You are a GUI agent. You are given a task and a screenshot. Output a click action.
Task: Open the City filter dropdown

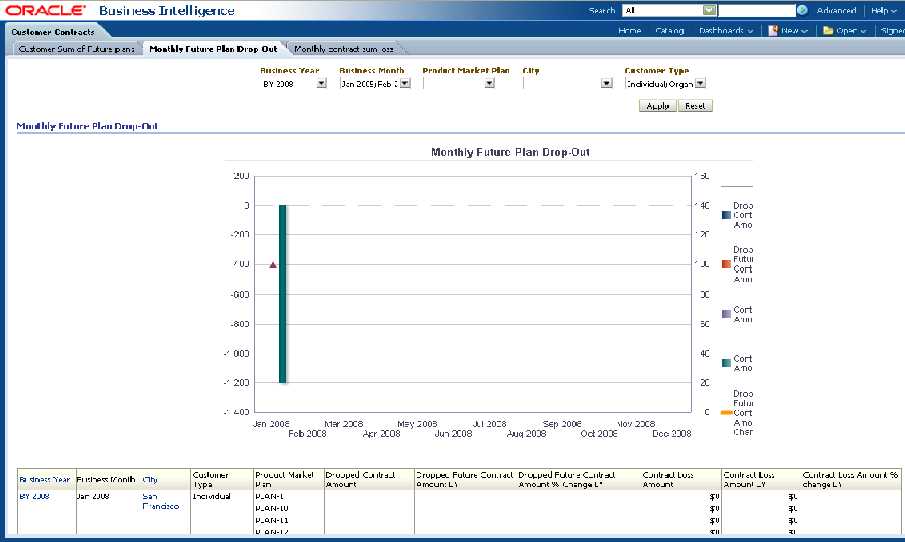pyautogui.click(x=606, y=84)
